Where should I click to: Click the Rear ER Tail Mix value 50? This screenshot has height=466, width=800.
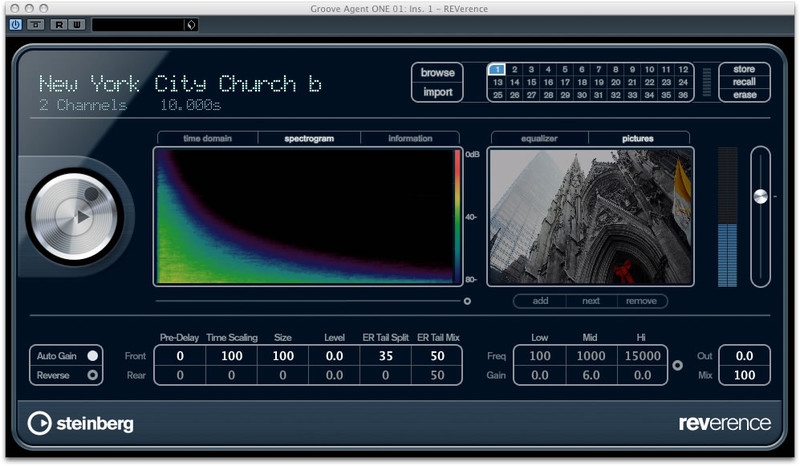437,375
